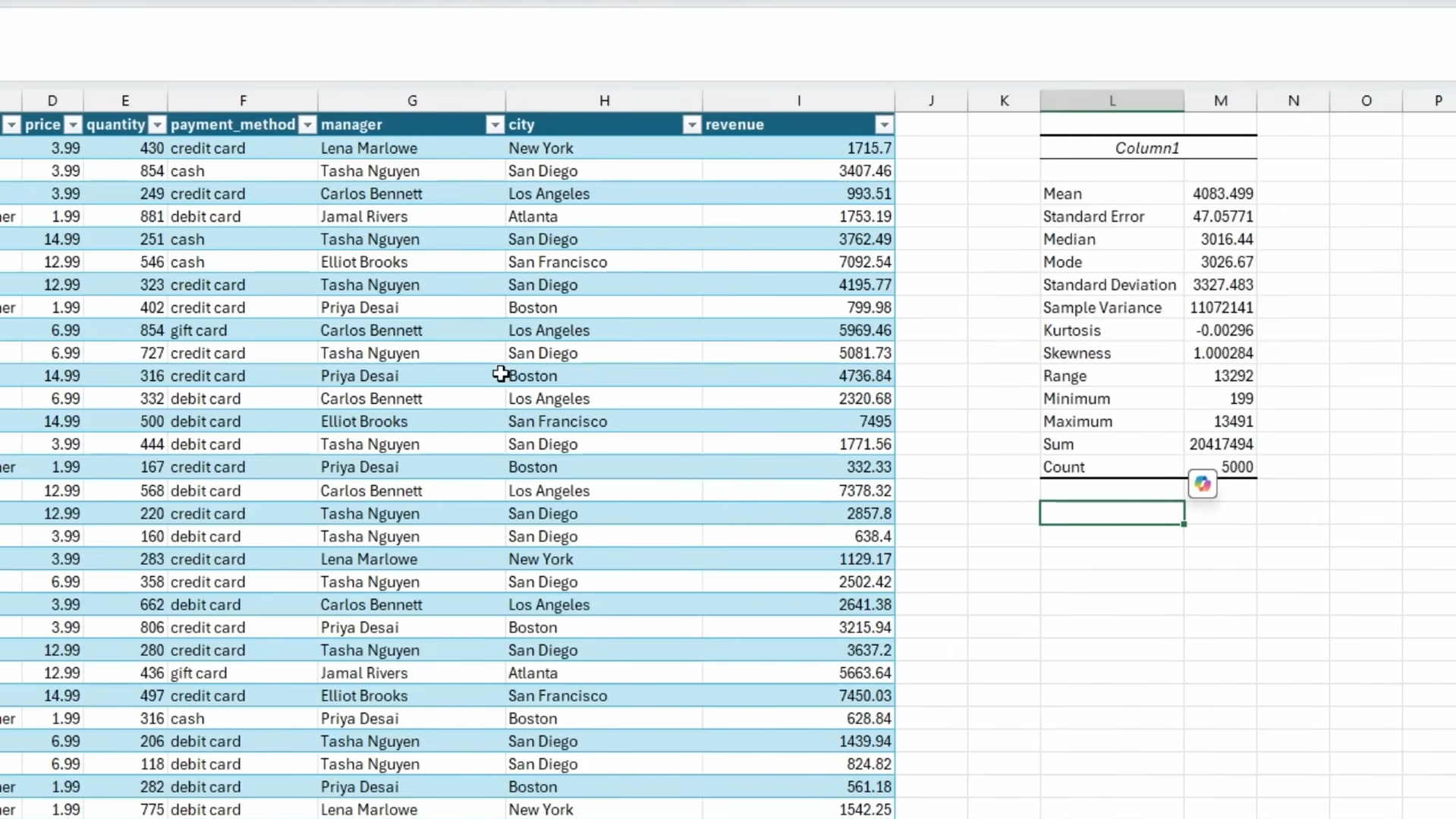Select the Range value 13292
The height and width of the screenshot is (819, 1456).
click(1221, 376)
